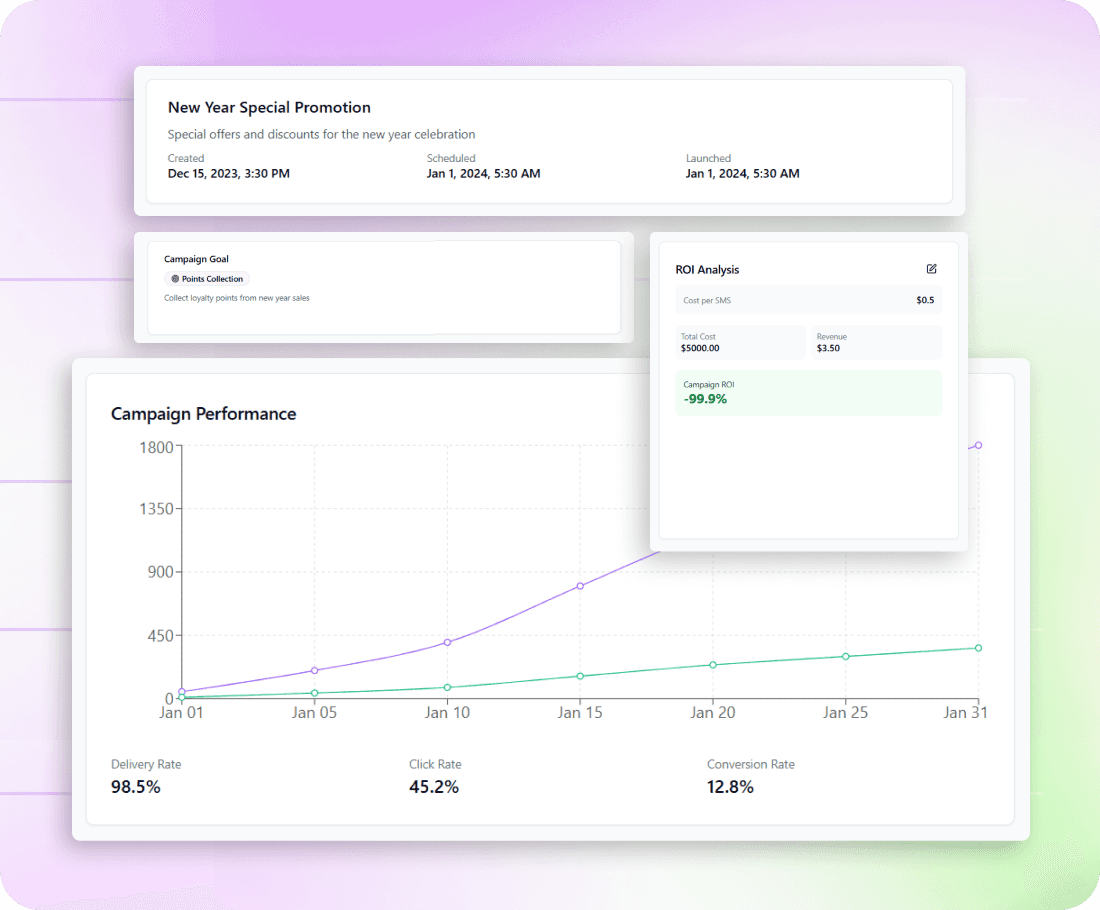1100x910 pixels.
Task: Click the campaign description about special offers
Action: coord(321,134)
